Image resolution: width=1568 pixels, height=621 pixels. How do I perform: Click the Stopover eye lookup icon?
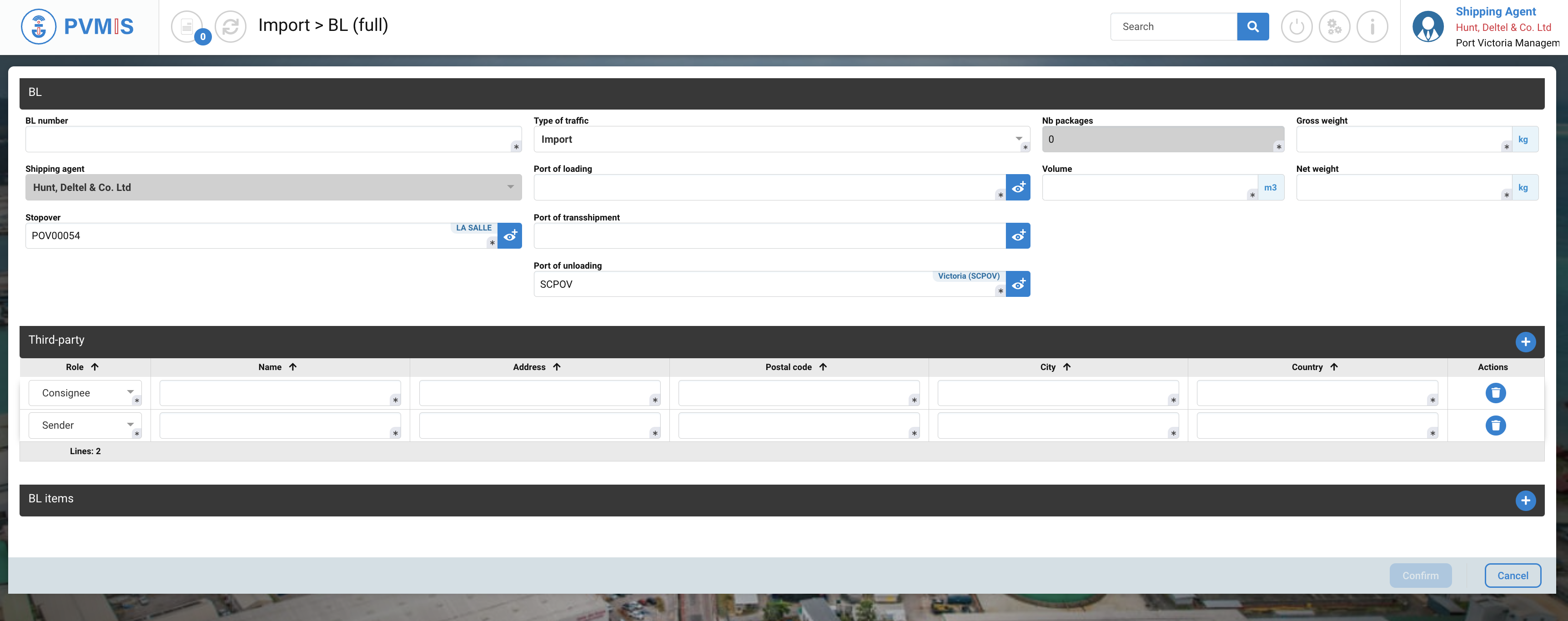[509, 235]
